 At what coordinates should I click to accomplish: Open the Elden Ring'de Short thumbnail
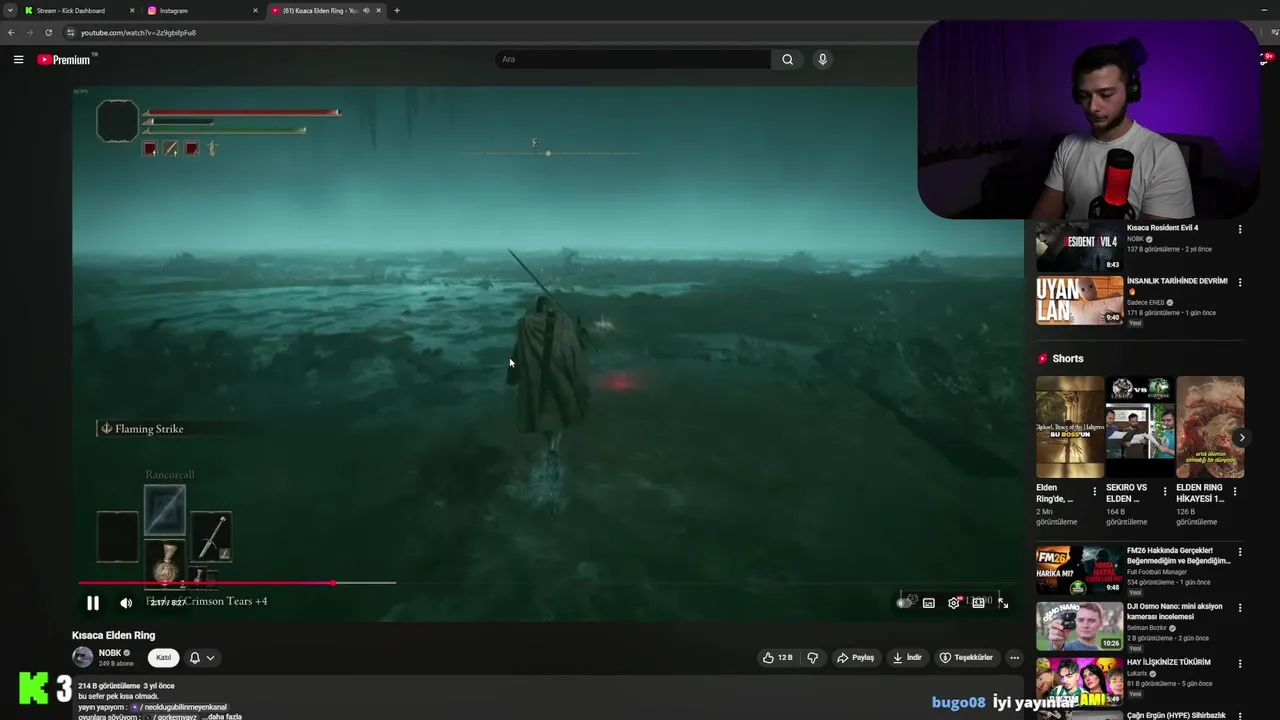coord(1070,427)
